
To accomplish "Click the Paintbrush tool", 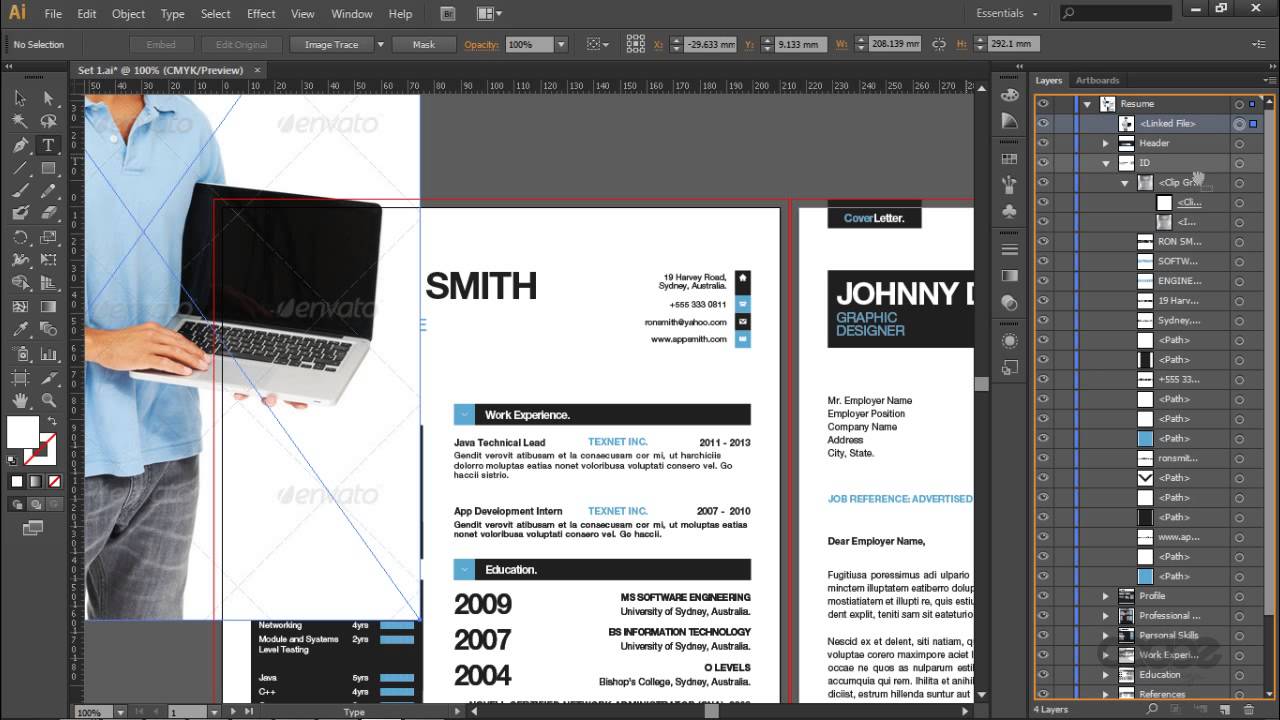I will tap(20, 191).
